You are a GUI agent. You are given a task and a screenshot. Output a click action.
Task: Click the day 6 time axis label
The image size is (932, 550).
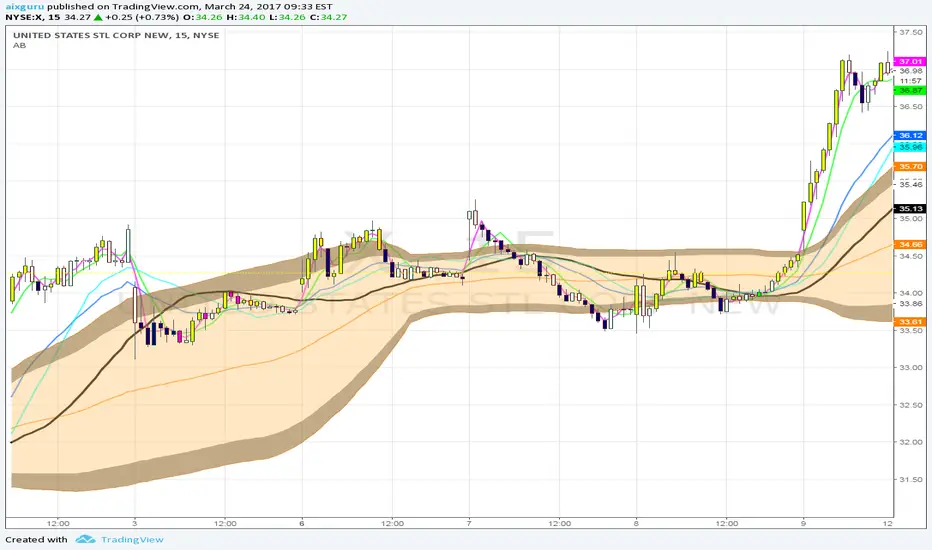click(x=302, y=523)
